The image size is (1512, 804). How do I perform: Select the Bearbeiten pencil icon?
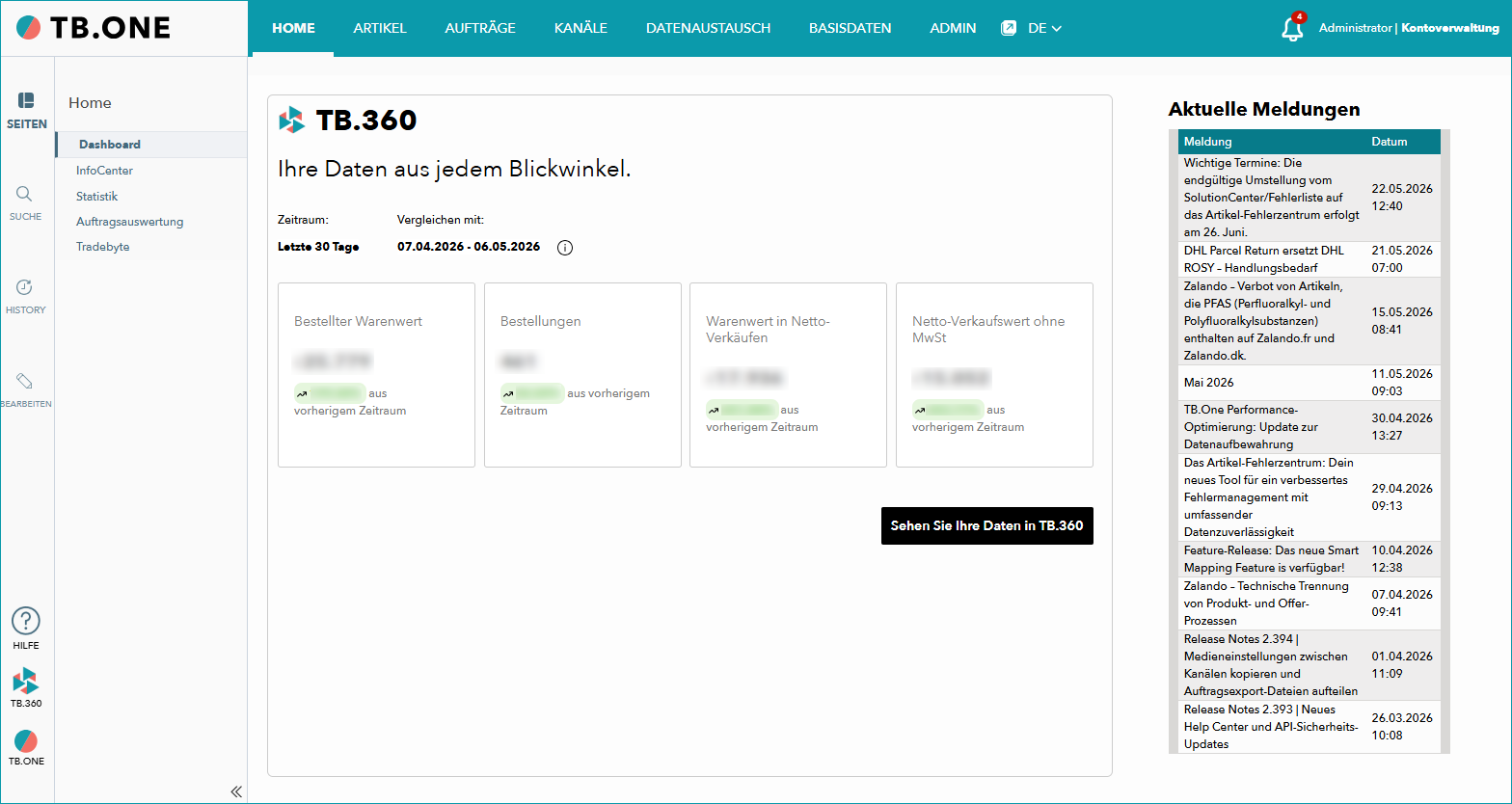coord(25,381)
